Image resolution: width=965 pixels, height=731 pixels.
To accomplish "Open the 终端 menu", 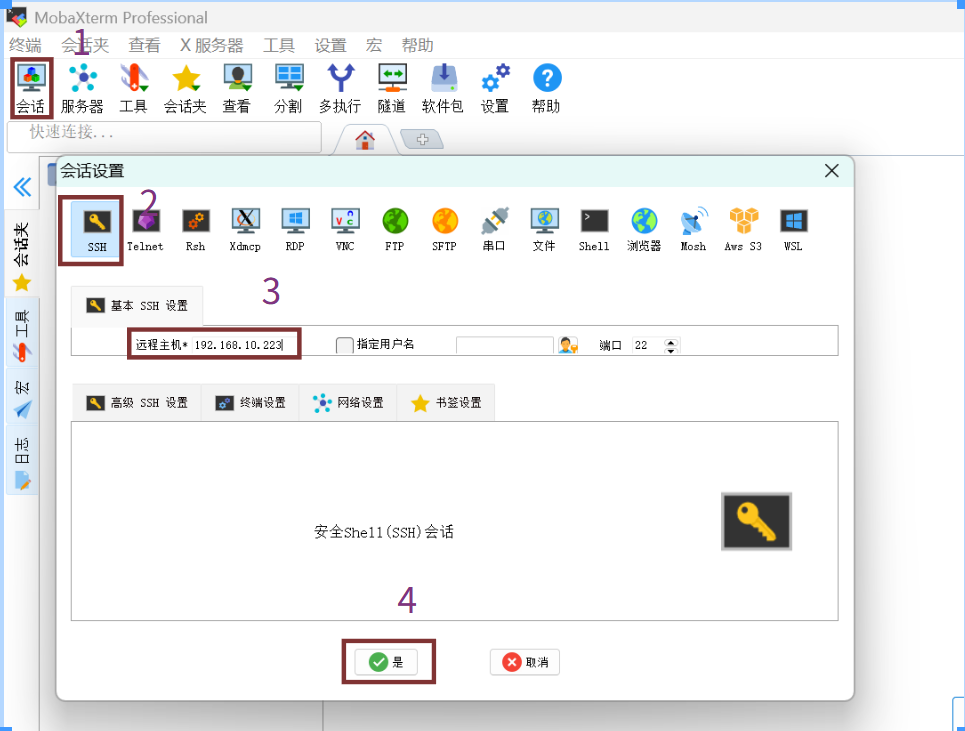I will coord(25,46).
